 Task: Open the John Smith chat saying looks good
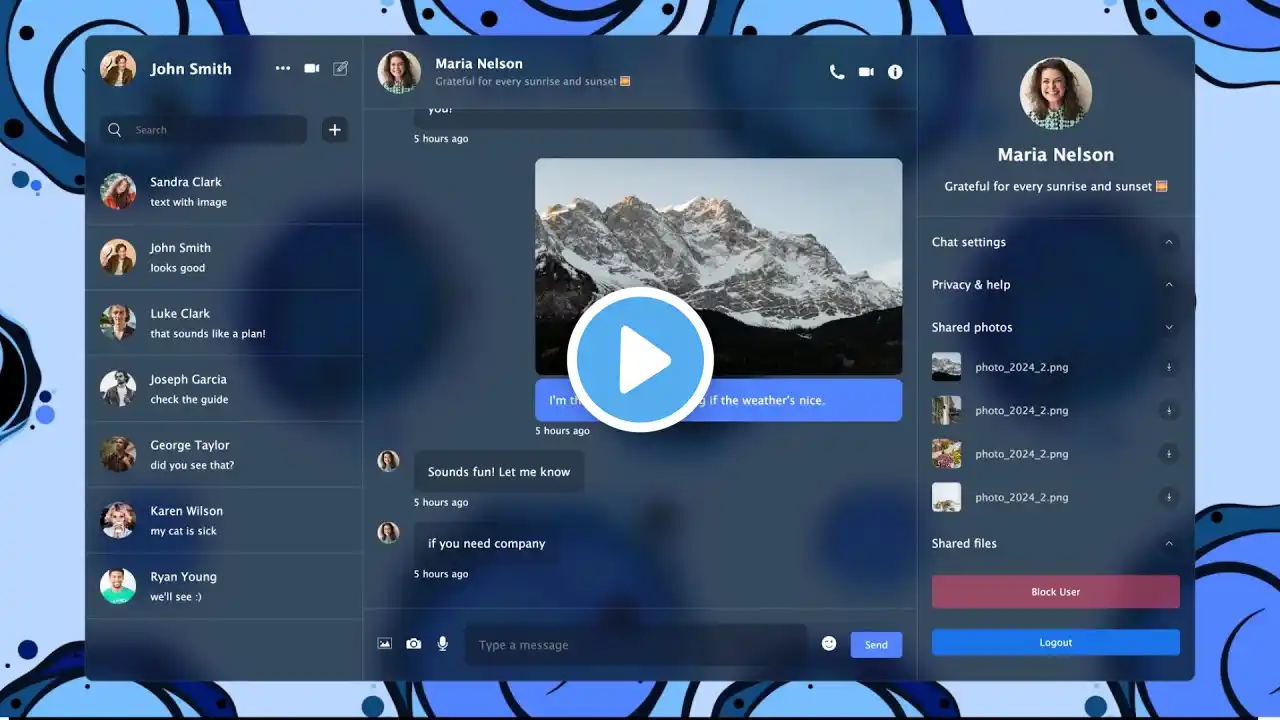coord(224,257)
